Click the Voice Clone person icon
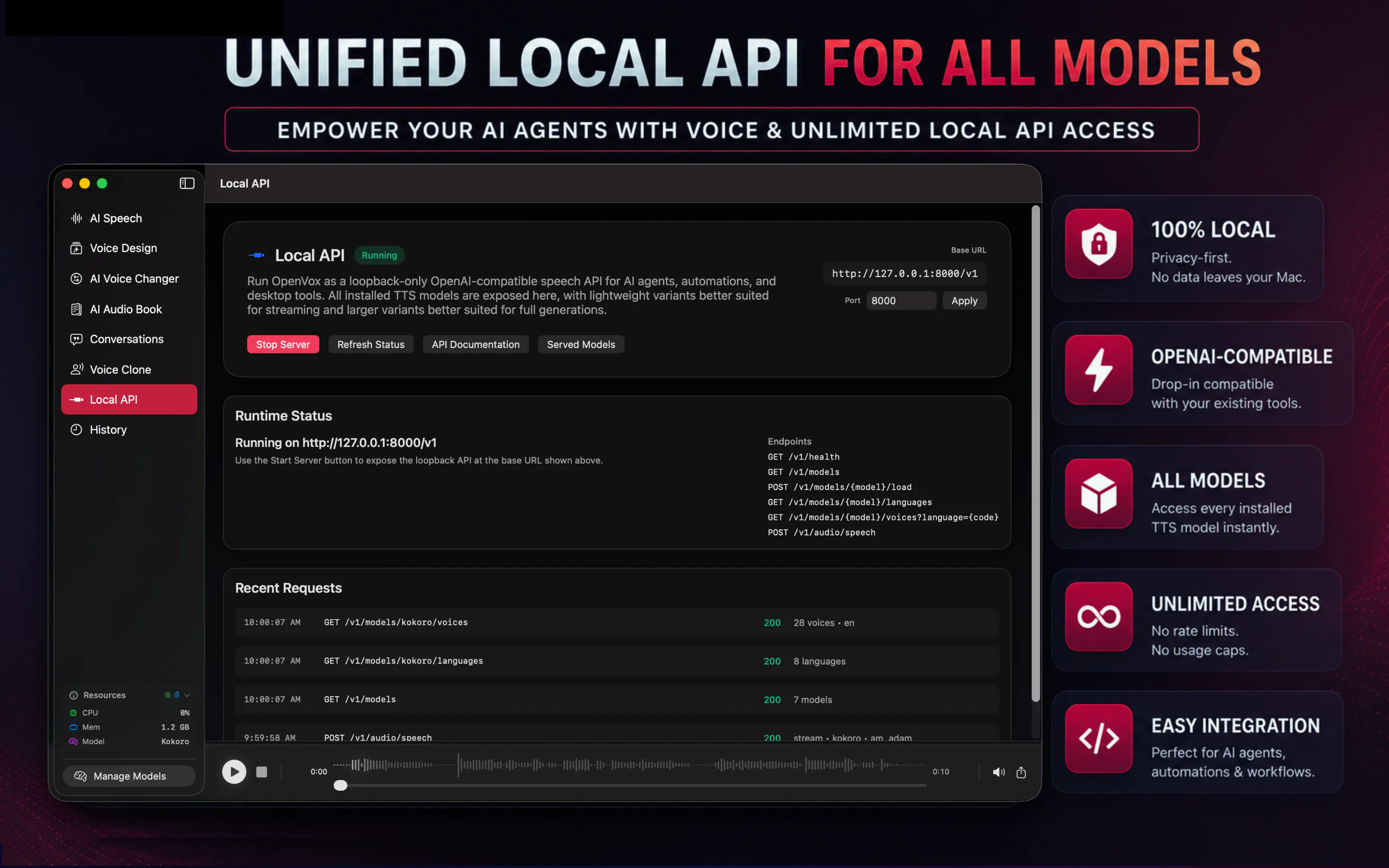 [76, 369]
